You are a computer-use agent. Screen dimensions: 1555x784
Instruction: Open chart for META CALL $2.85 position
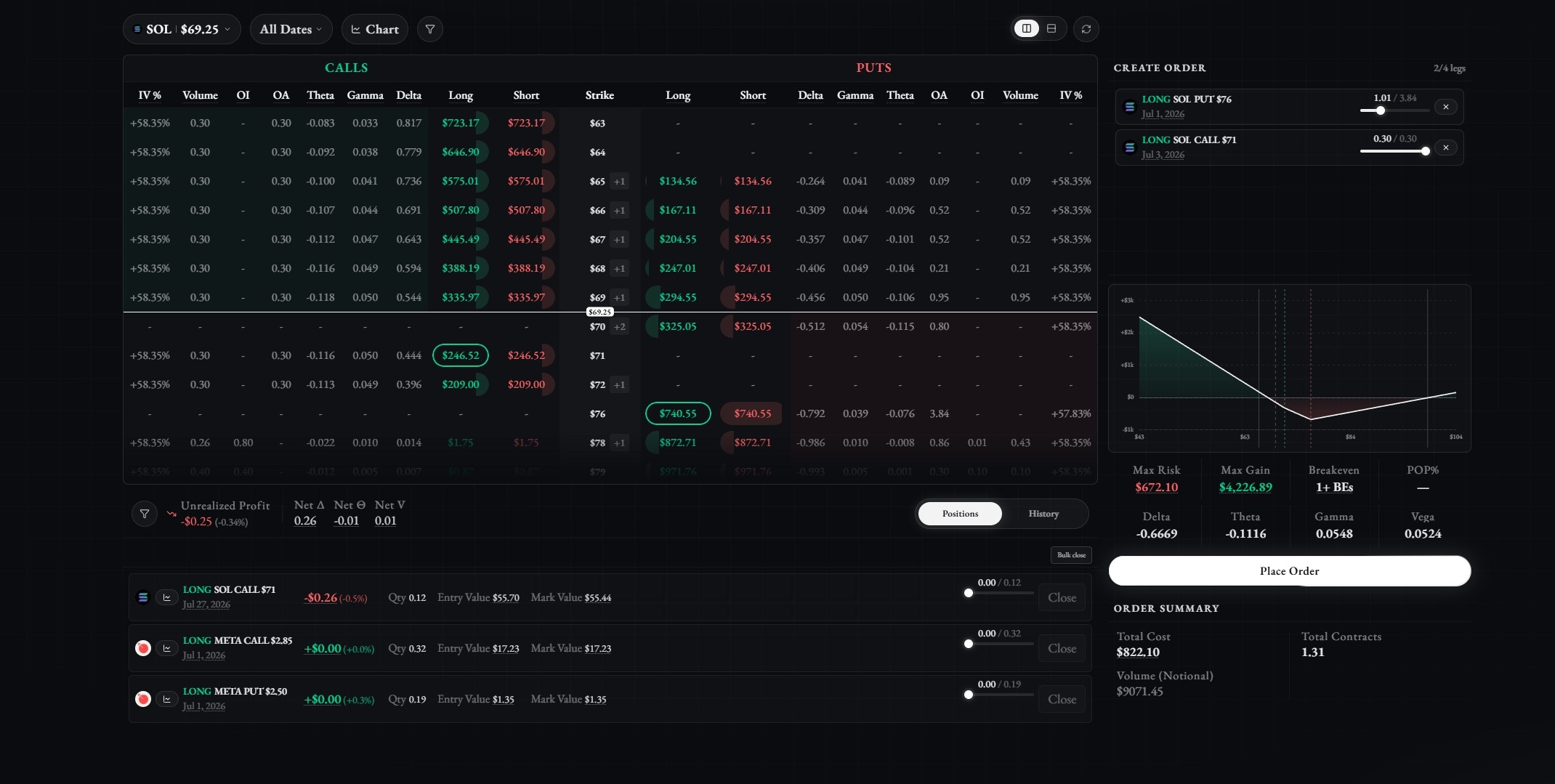point(166,648)
